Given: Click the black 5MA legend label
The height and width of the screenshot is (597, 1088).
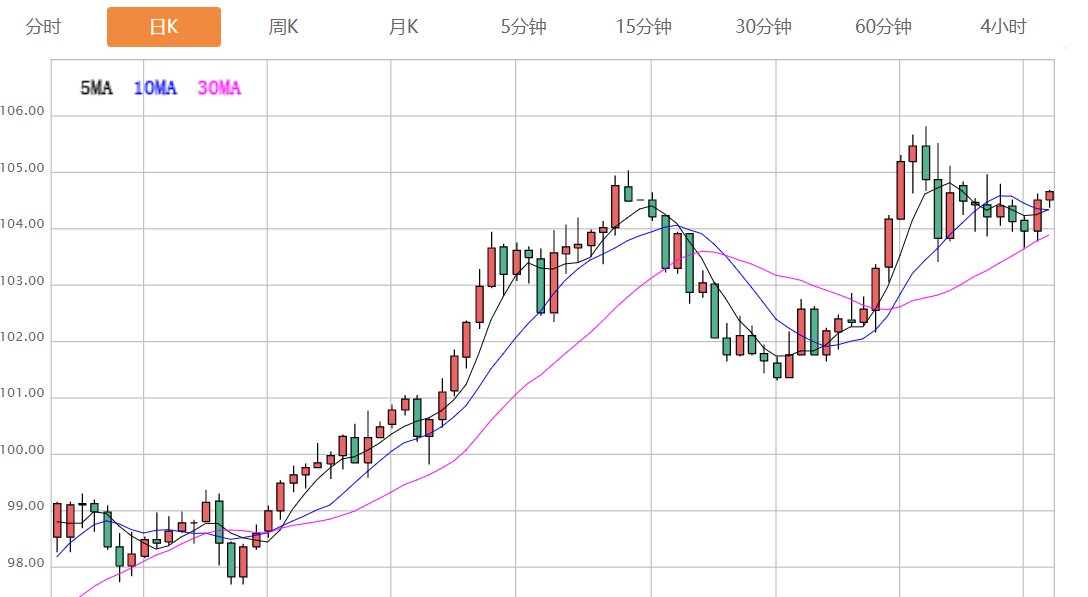Looking at the screenshot, I should [96, 88].
